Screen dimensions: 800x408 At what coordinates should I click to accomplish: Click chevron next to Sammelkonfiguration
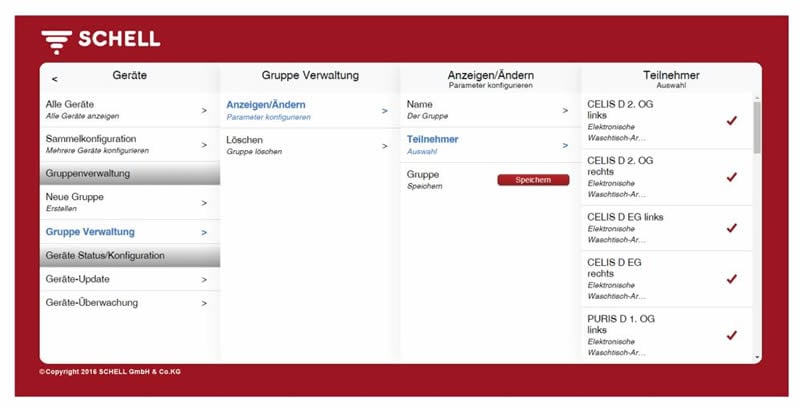click(204, 145)
